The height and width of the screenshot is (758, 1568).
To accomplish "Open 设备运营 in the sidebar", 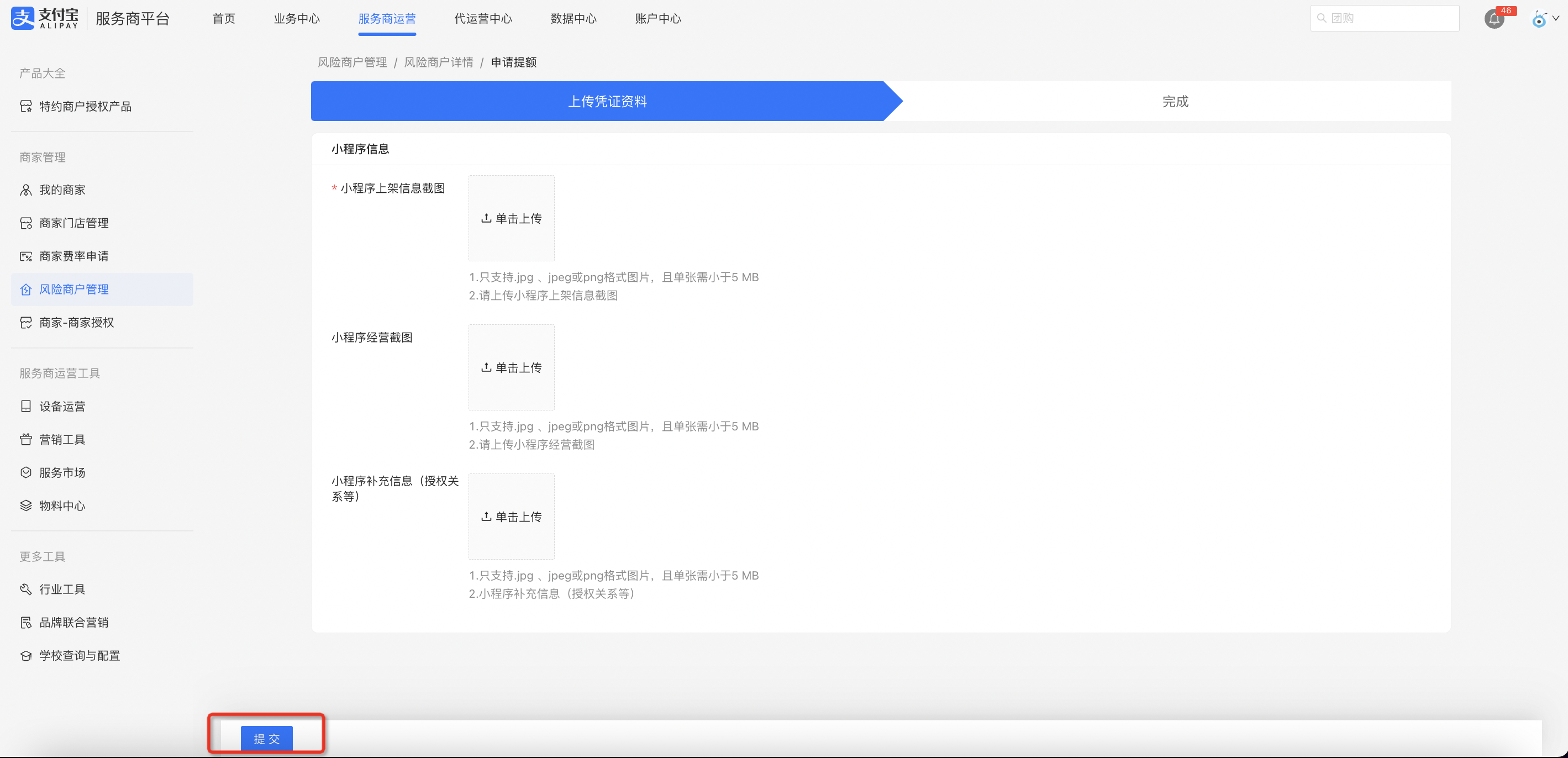I will coord(62,406).
